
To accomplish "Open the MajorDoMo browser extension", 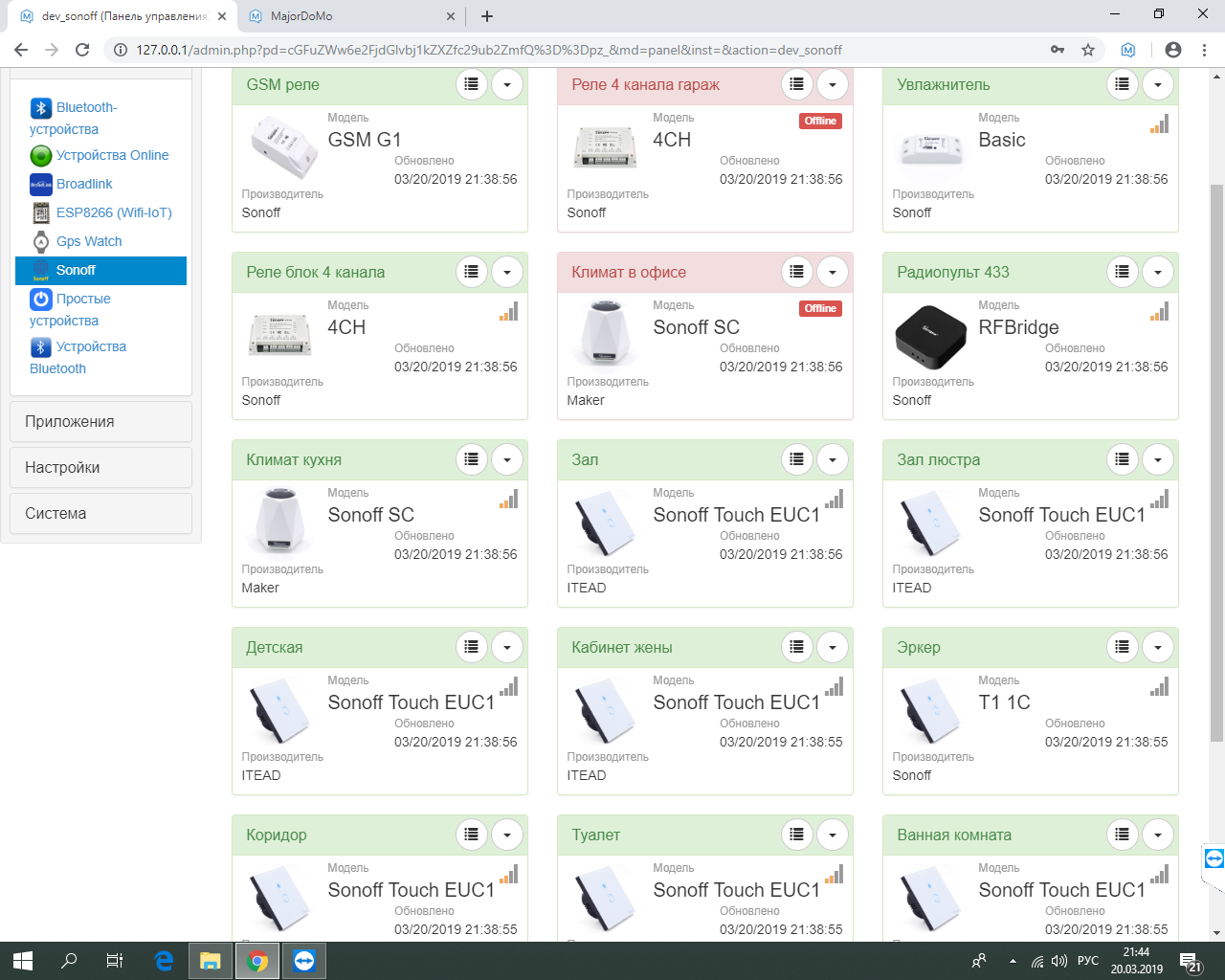I will pyautogui.click(x=1128, y=50).
